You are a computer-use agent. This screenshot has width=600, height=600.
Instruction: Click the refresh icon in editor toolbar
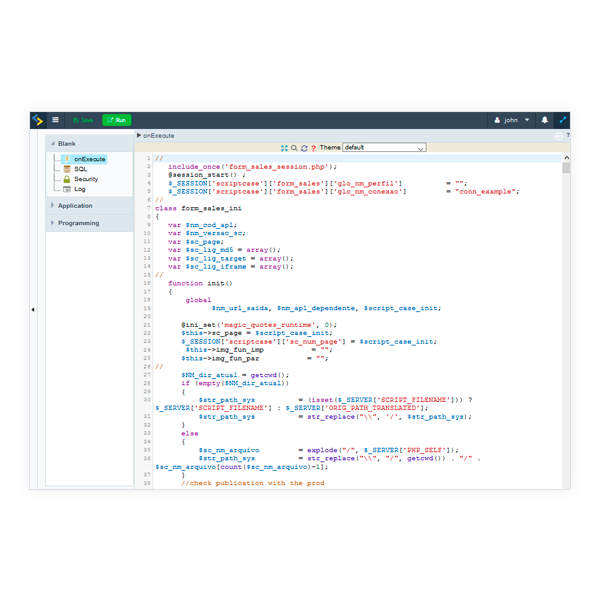click(x=303, y=147)
